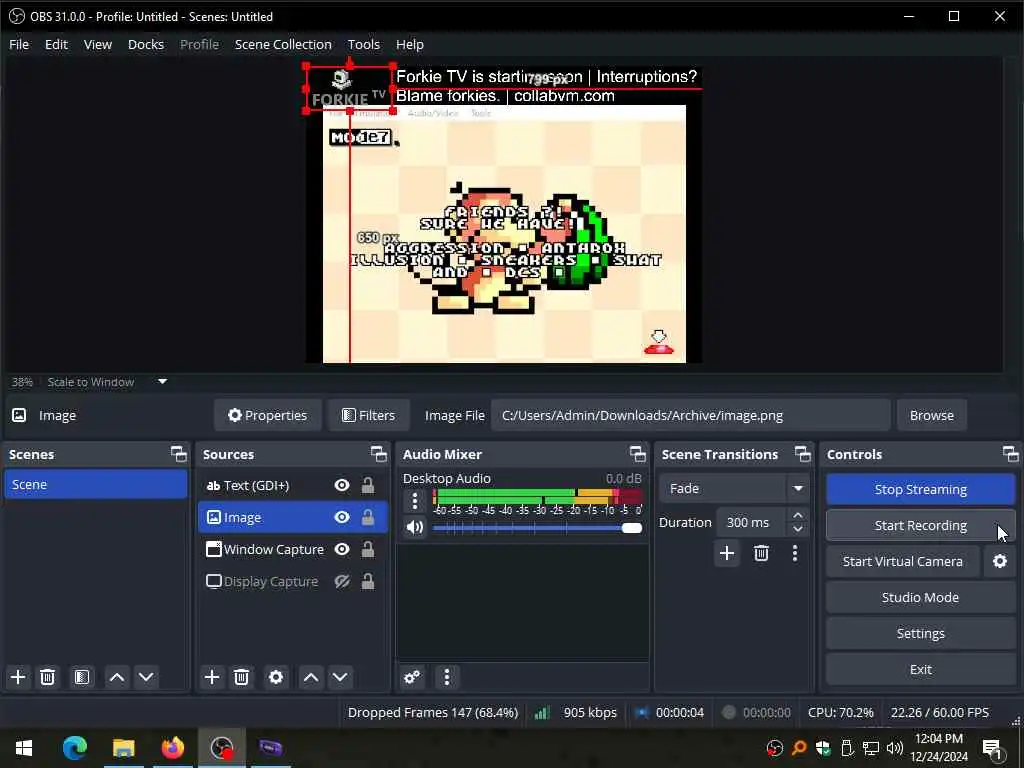Viewport: 1024px width, 768px height.
Task: Click the Duration 300 ms field
Action: [x=753, y=522]
